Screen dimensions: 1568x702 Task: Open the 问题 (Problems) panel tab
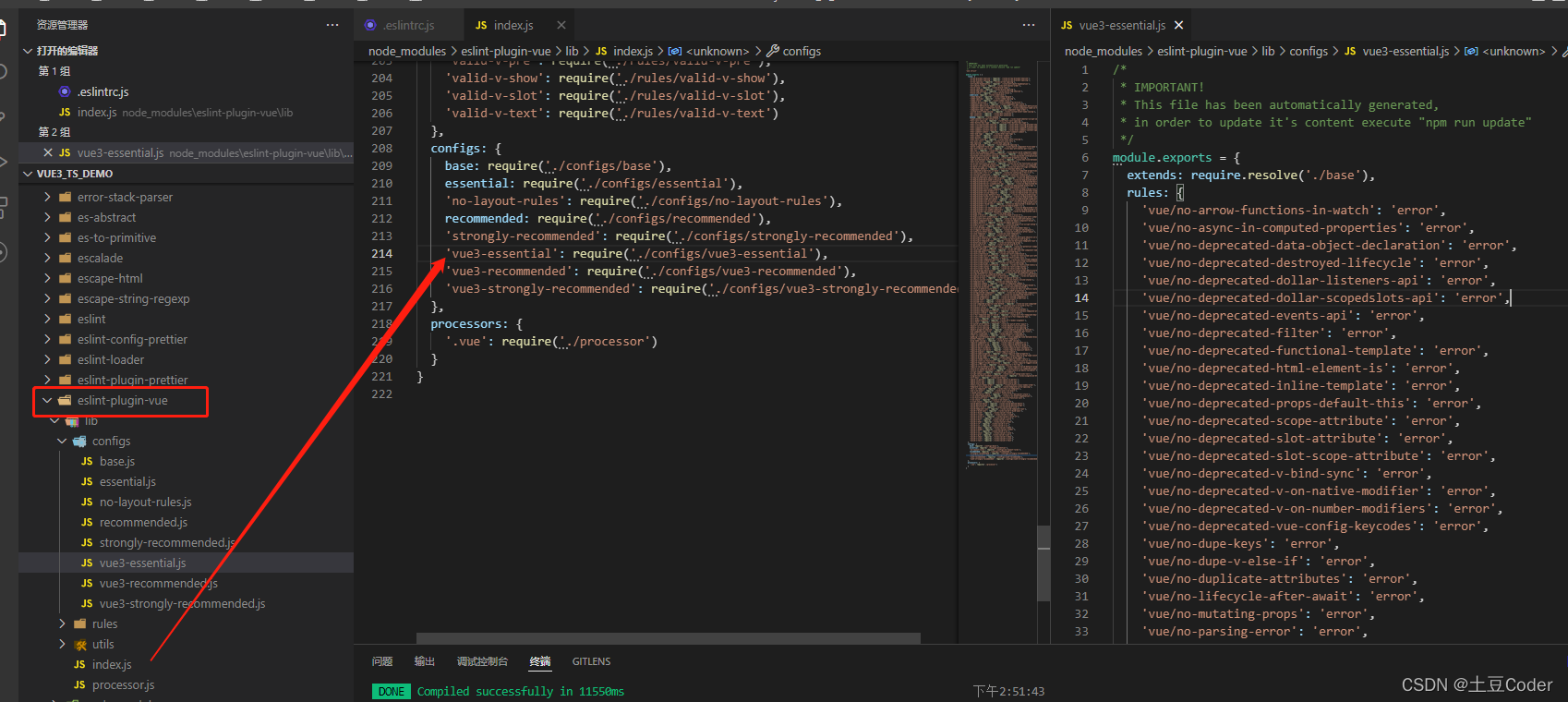(x=382, y=661)
